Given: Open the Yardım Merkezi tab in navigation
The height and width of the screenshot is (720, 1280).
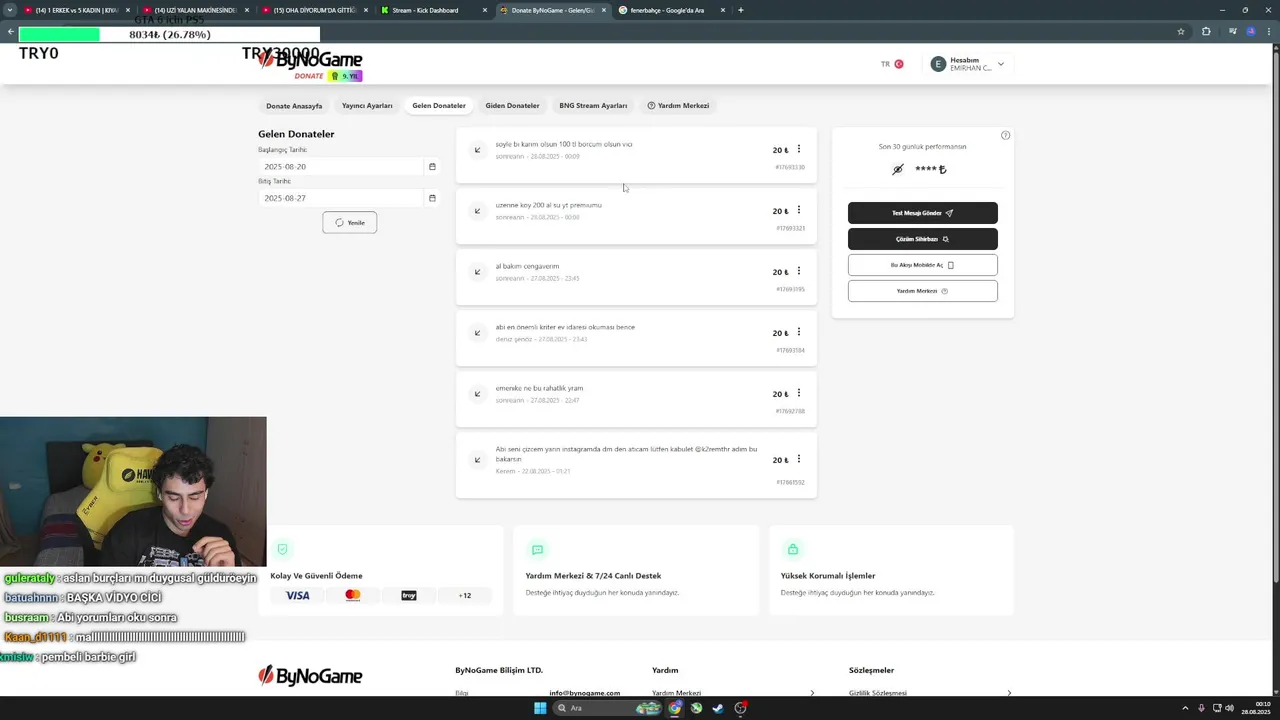Looking at the screenshot, I should click(678, 105).
